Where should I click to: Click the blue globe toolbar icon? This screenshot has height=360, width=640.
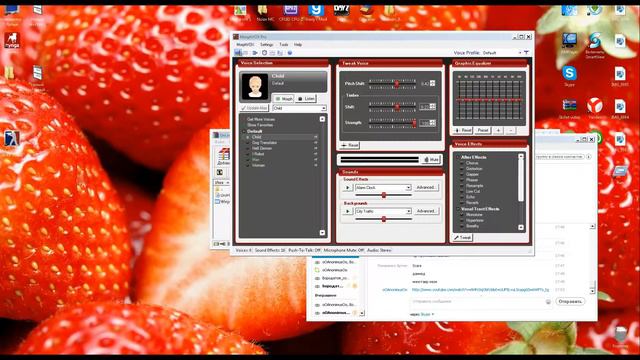tap(290, 53)
